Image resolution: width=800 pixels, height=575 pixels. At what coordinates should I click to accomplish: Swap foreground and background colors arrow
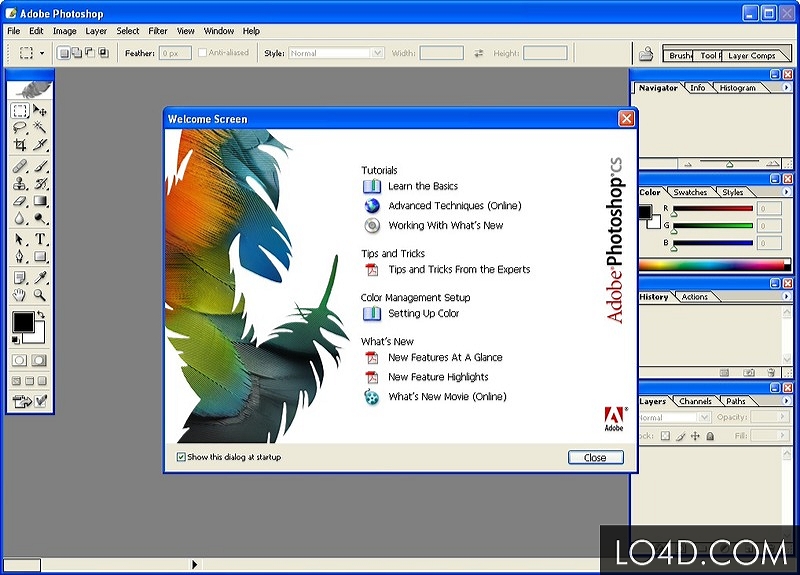[x=41, y=315]
